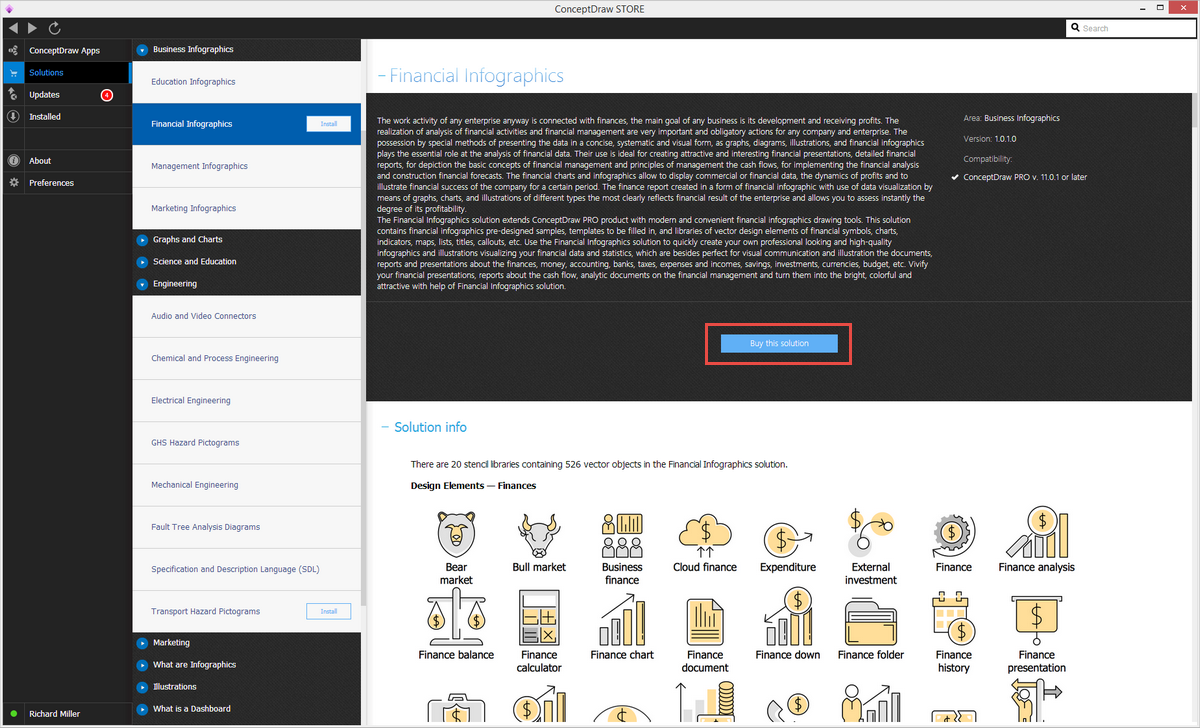Click the red updates count badge
This screenshot has width=1200, height=728.
click(x=107, y=95)
